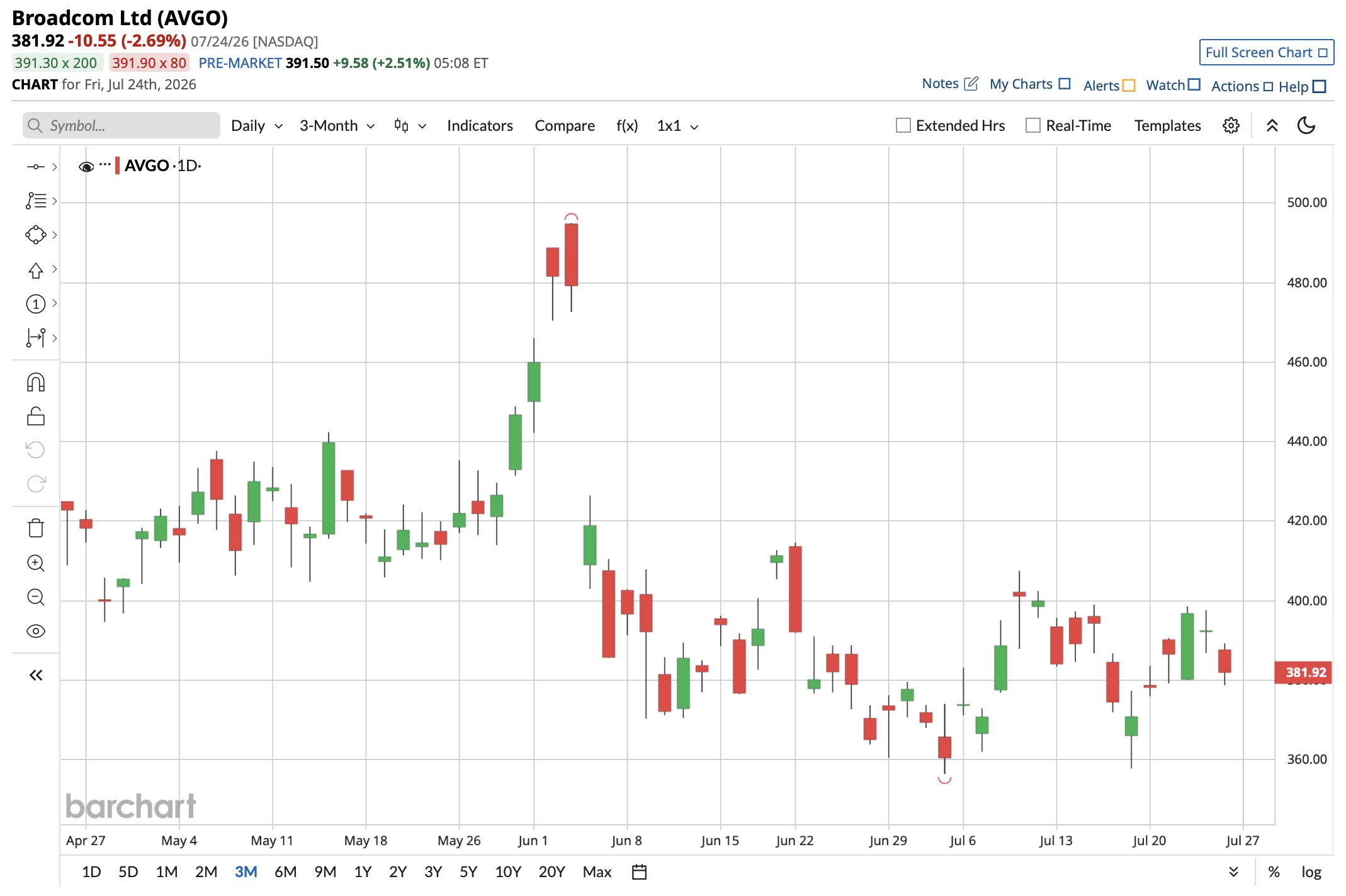This screenshot has width=1346, height=896.
Task: Click the red low marker below candle
Action: [944, 780]
